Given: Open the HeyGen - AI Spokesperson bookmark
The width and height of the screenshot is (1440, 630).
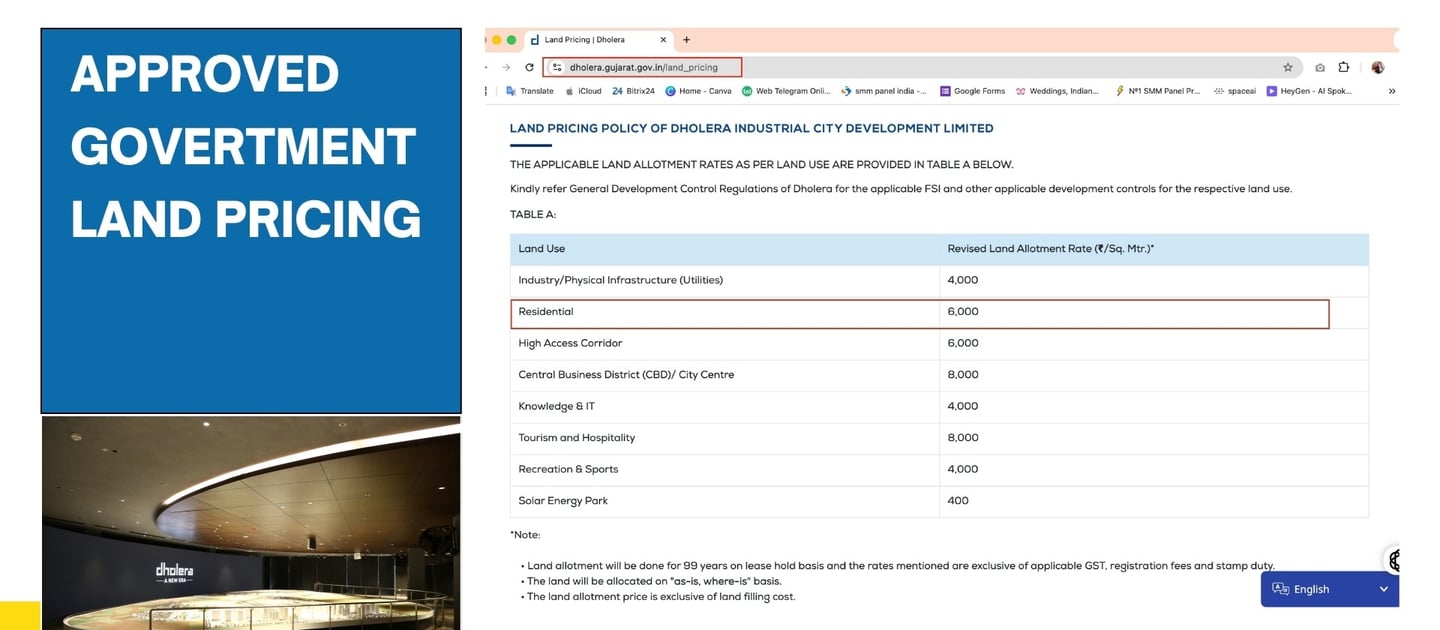Looking at the screenshot, I should pyautogui.click(x=1309, y=91).
